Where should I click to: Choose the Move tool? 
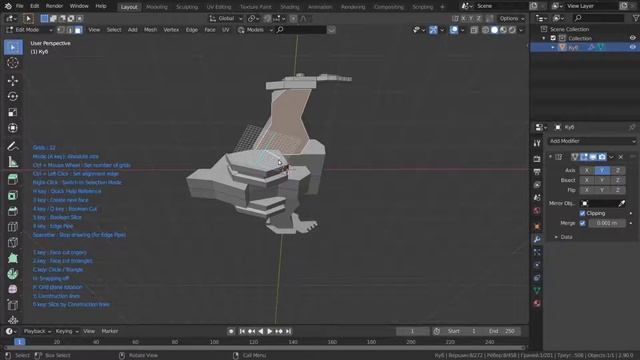(13, 80)
